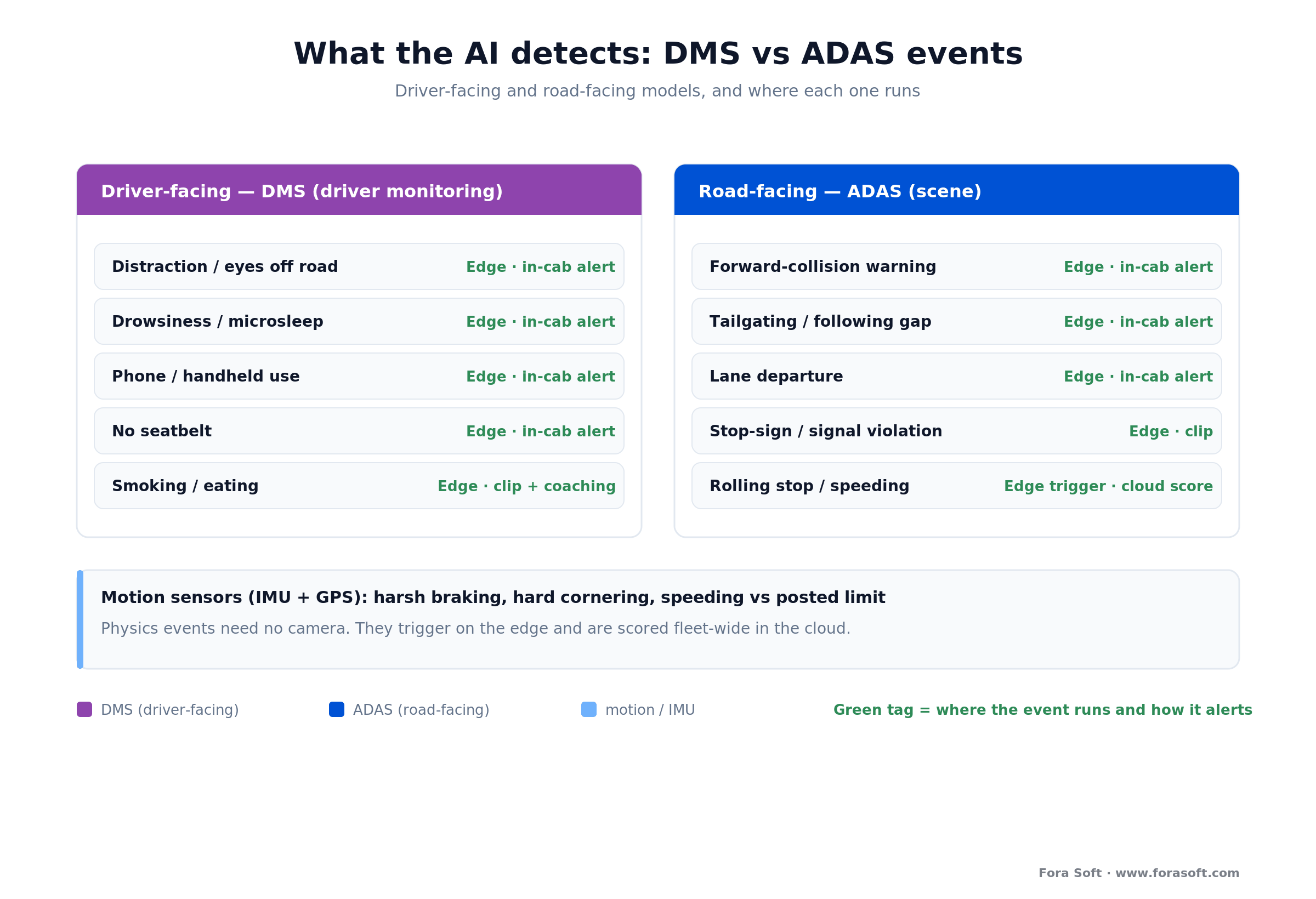Click the in-cab alert tag for Drowsiness
This screenshot has height=899, width=1316.
click(540, 322)
